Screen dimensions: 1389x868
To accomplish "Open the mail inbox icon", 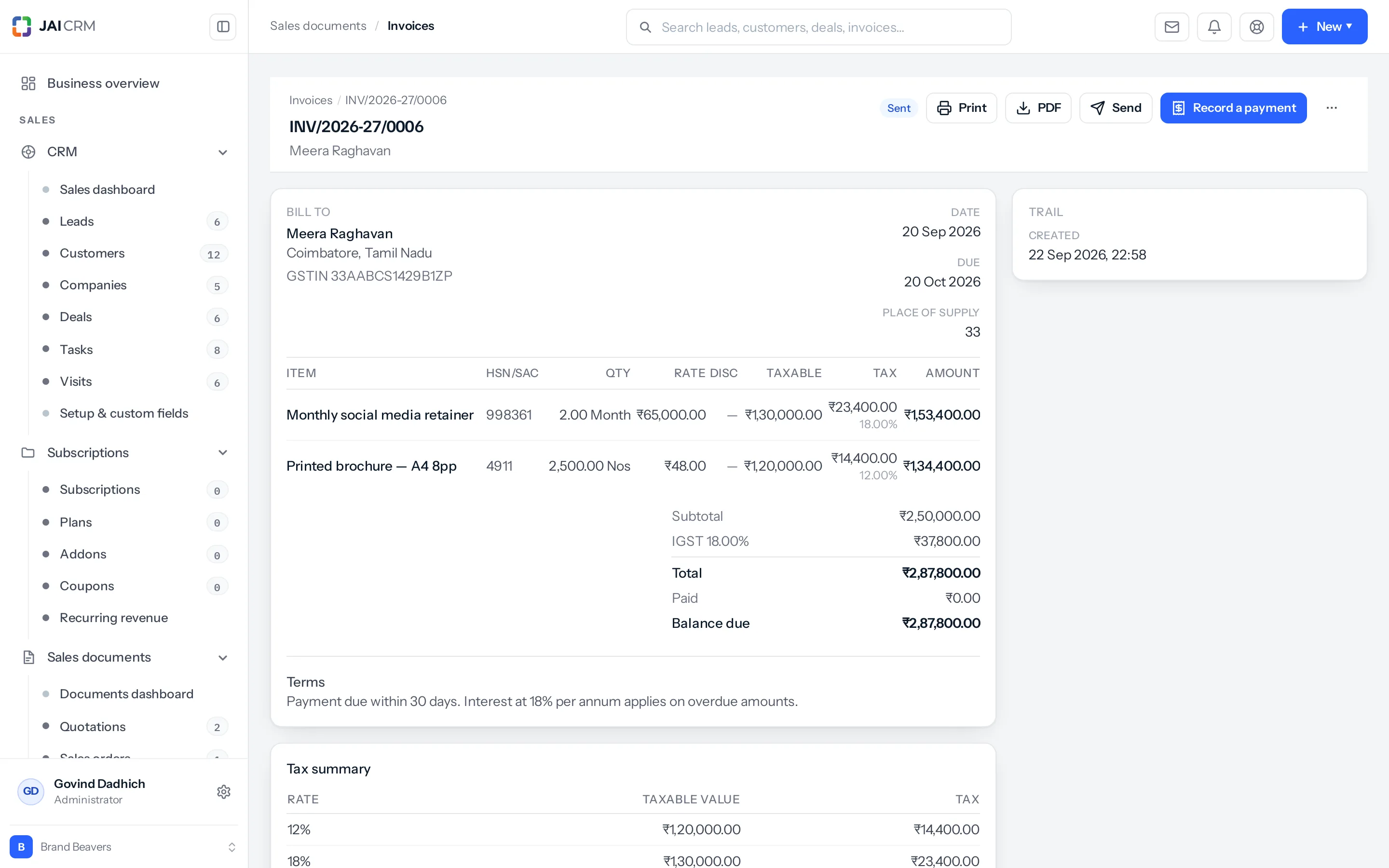I will click(x=1171, y=27).
